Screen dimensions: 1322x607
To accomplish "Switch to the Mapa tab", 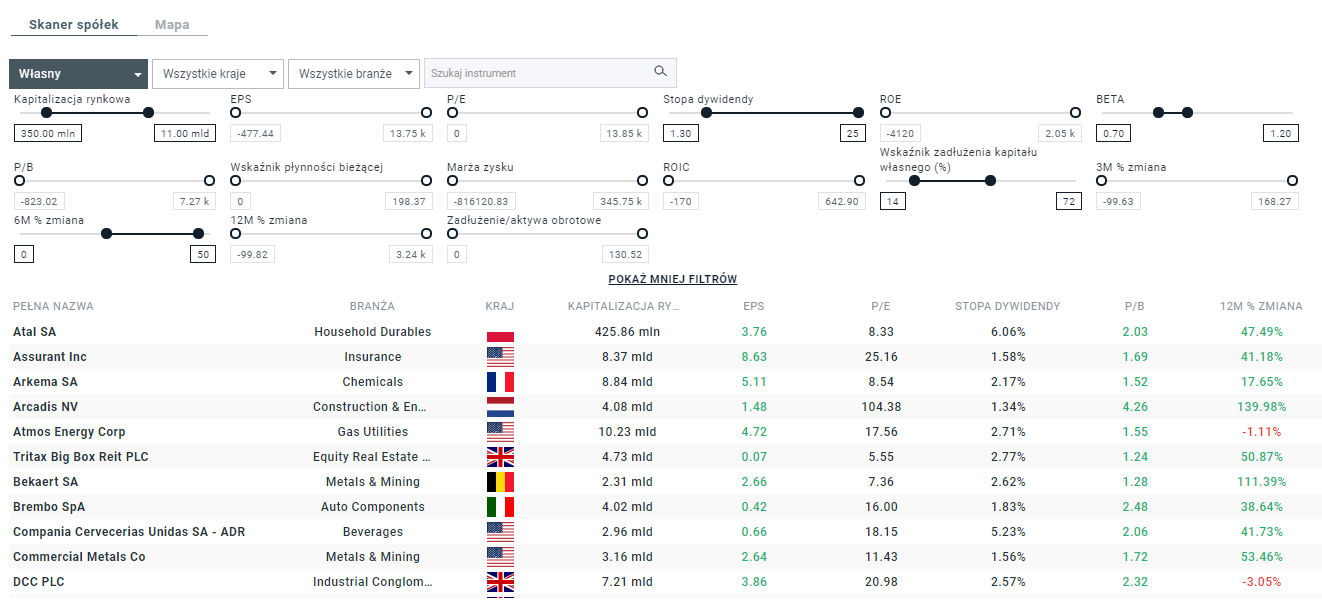I will 172,25.
